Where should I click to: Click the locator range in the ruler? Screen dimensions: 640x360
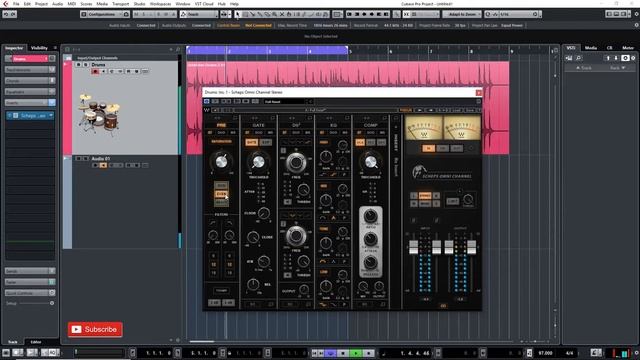(267, 51)
